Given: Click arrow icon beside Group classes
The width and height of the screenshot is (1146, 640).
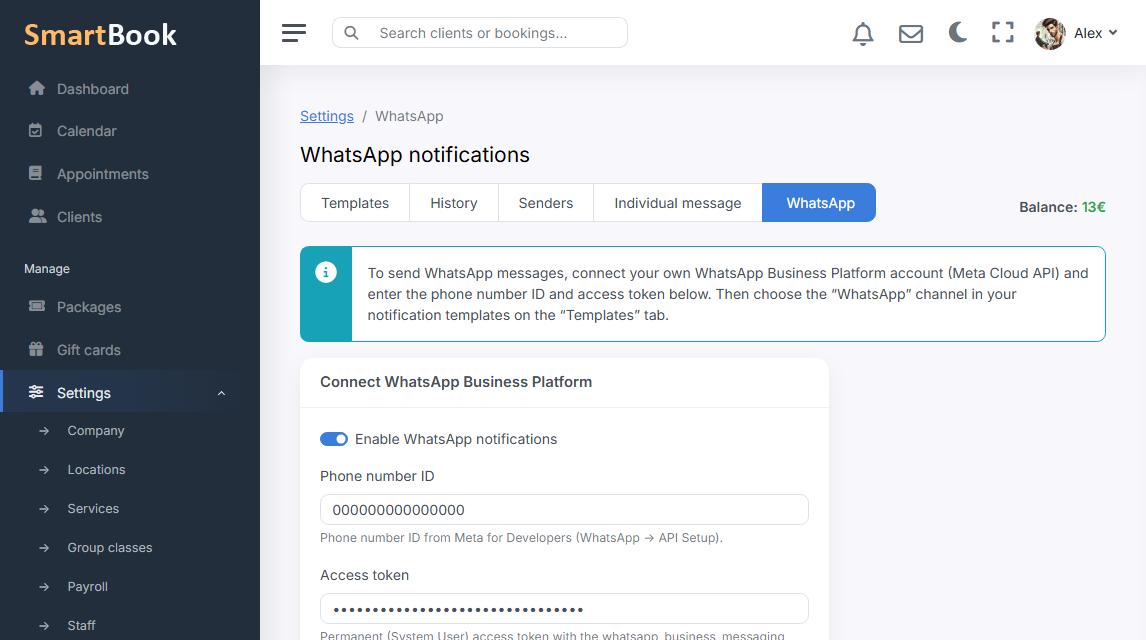Looking at the screenshot, I should [x=44, y=548].
